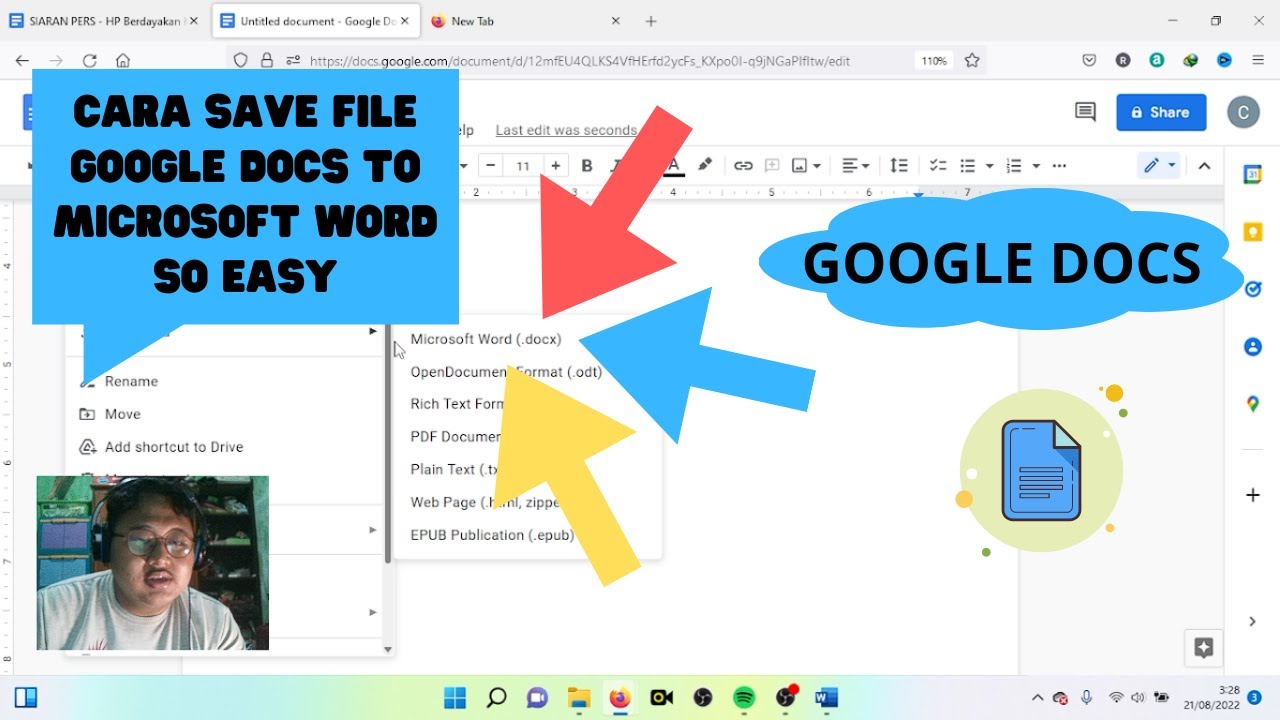Viewport: 1280px width, 720px height.
Task: Click the File menu scroll-down arrow
Action: tap(388, 649)
